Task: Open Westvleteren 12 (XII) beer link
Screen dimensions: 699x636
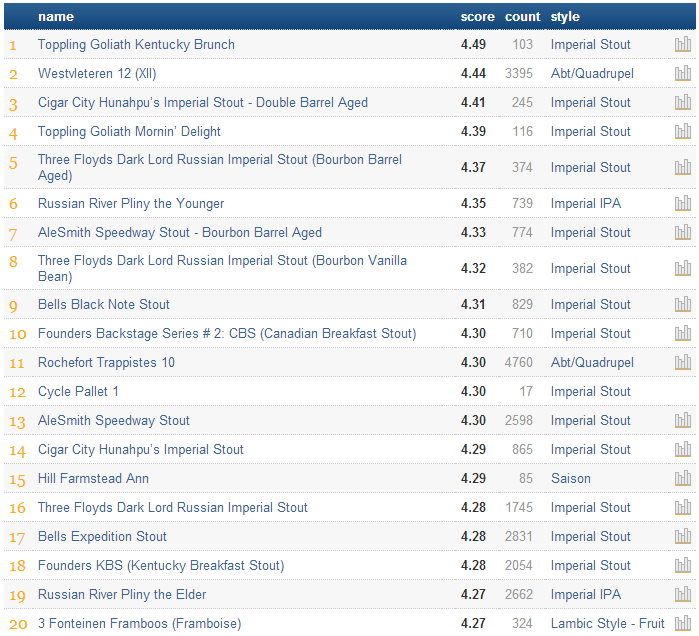Action: tap(97, 74)
